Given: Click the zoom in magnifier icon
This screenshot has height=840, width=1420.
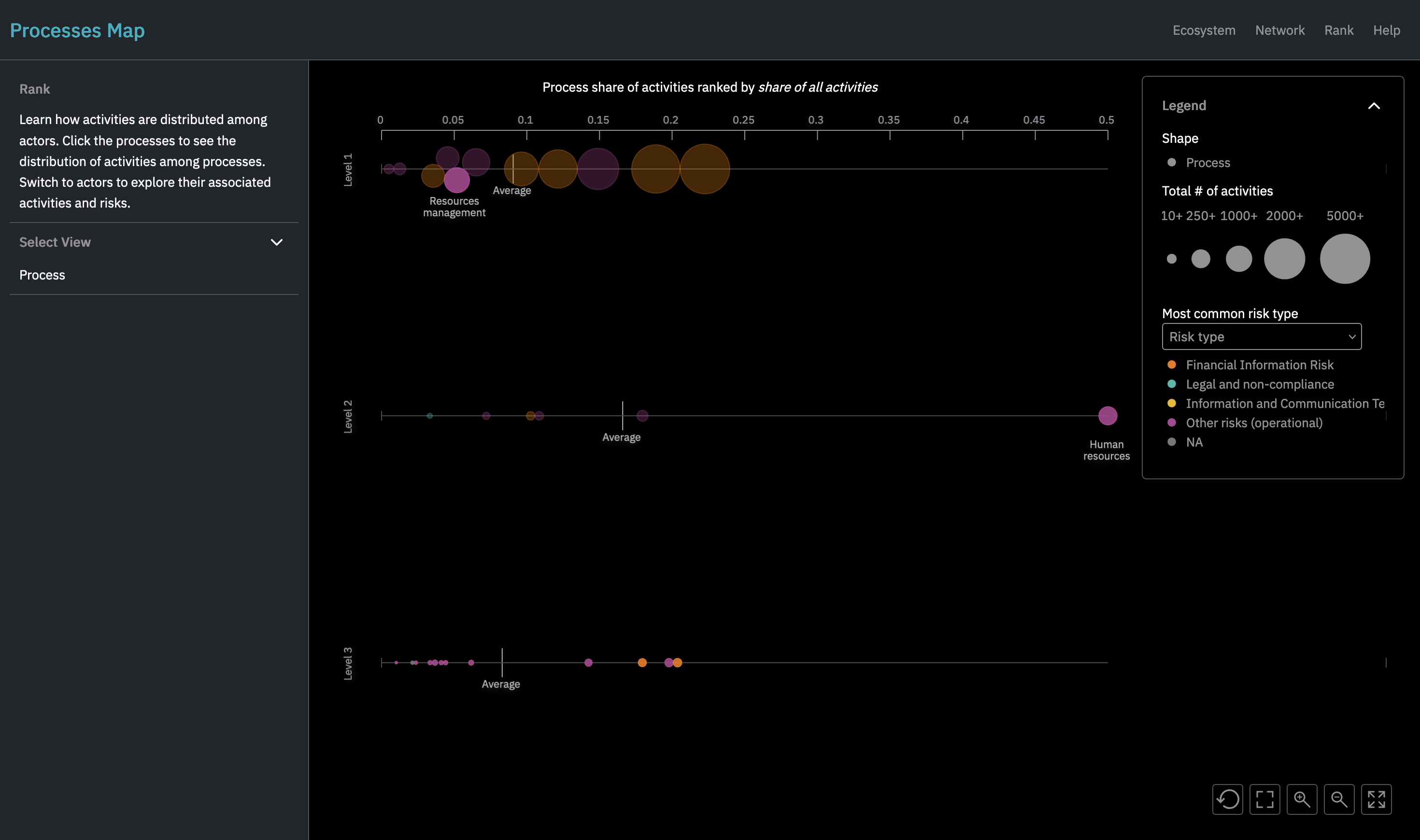Looking at the screenshot, I should pyautogui.click(x=1302, y=799).
